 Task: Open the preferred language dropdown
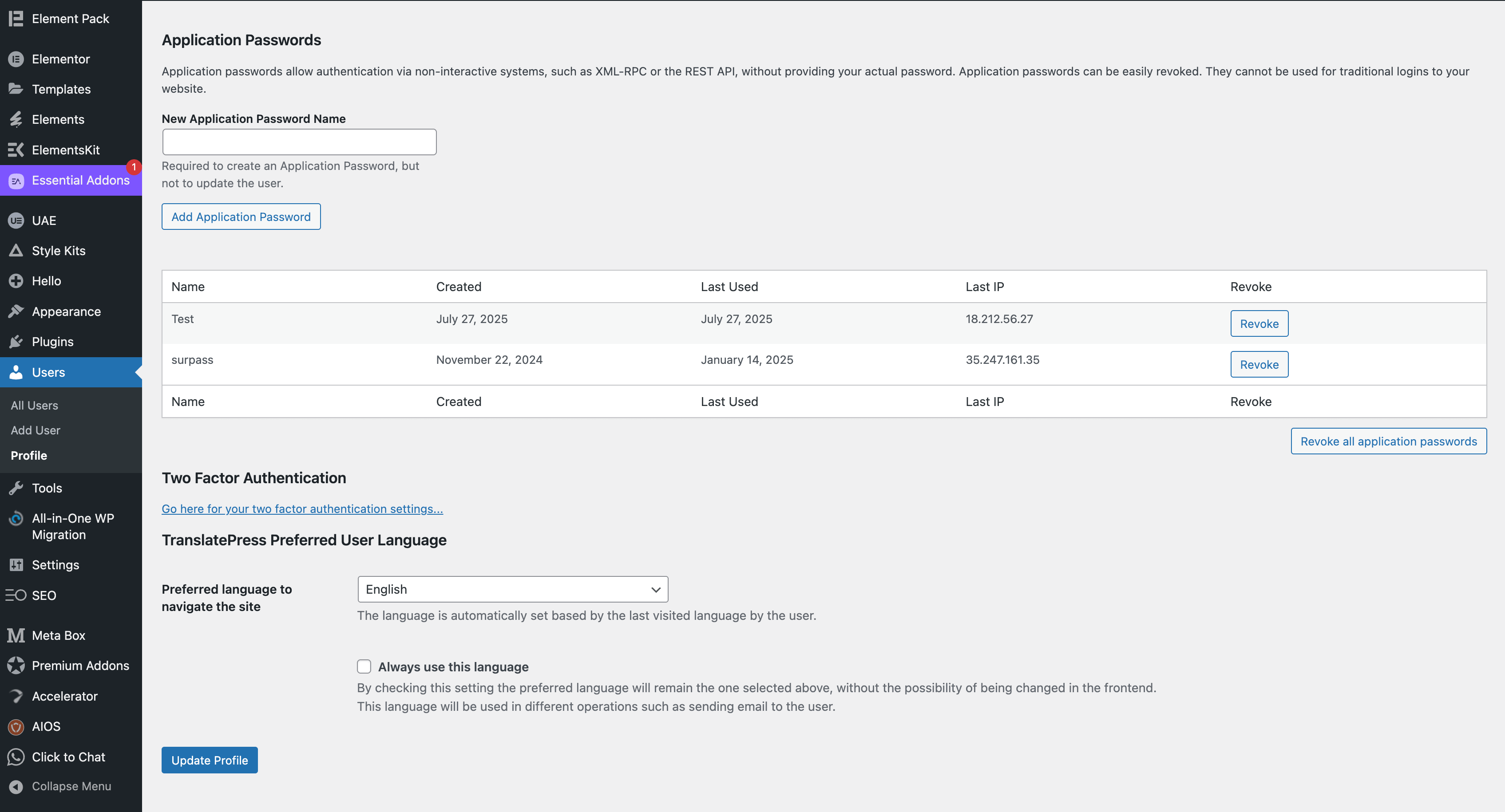pyautogui.click(x=512, y=589)
